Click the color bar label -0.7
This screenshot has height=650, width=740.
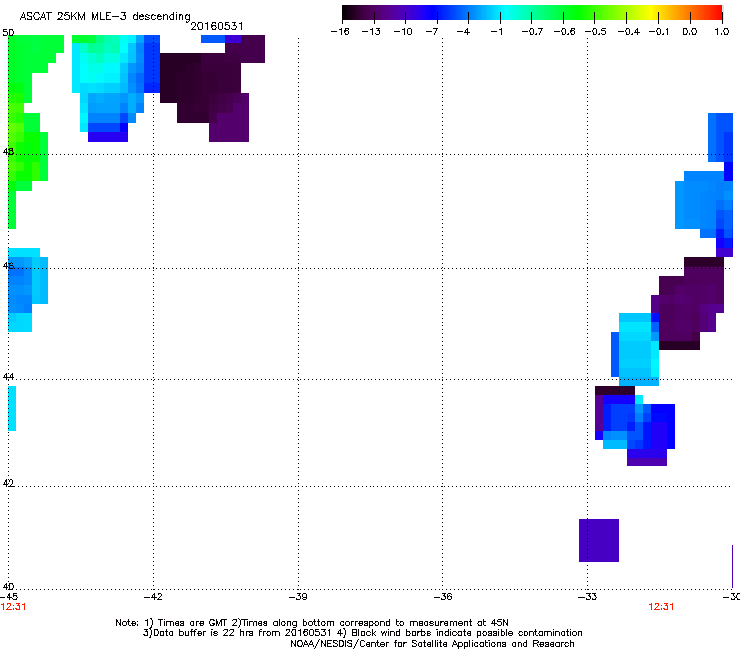532,32
